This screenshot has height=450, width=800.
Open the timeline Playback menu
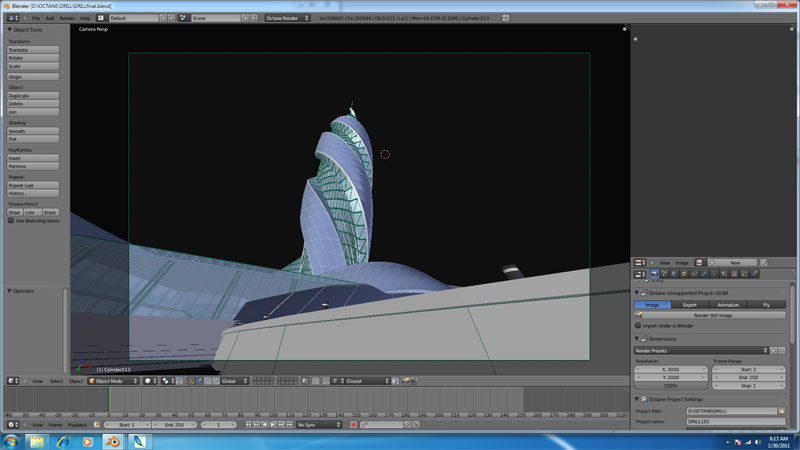tap(77, 424)
